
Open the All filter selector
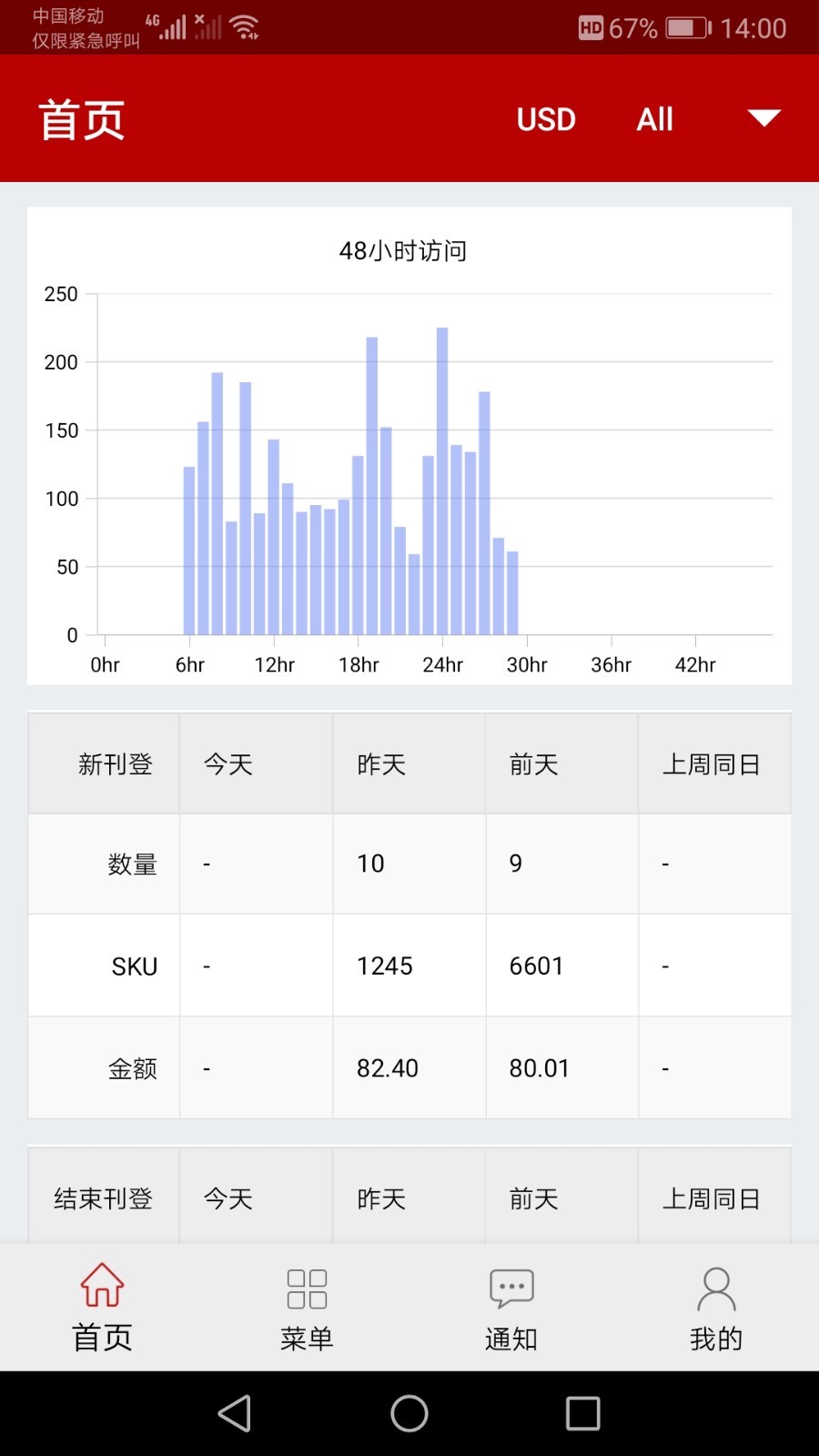[655, 119]
